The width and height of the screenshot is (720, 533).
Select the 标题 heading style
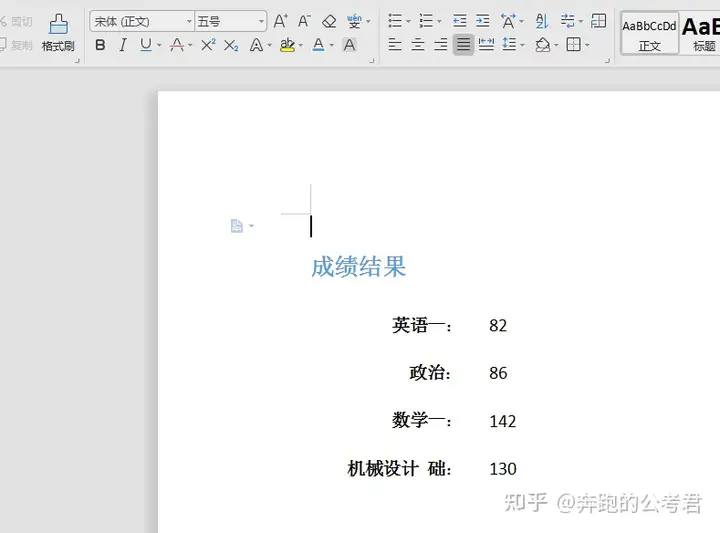tap(701, 34)
